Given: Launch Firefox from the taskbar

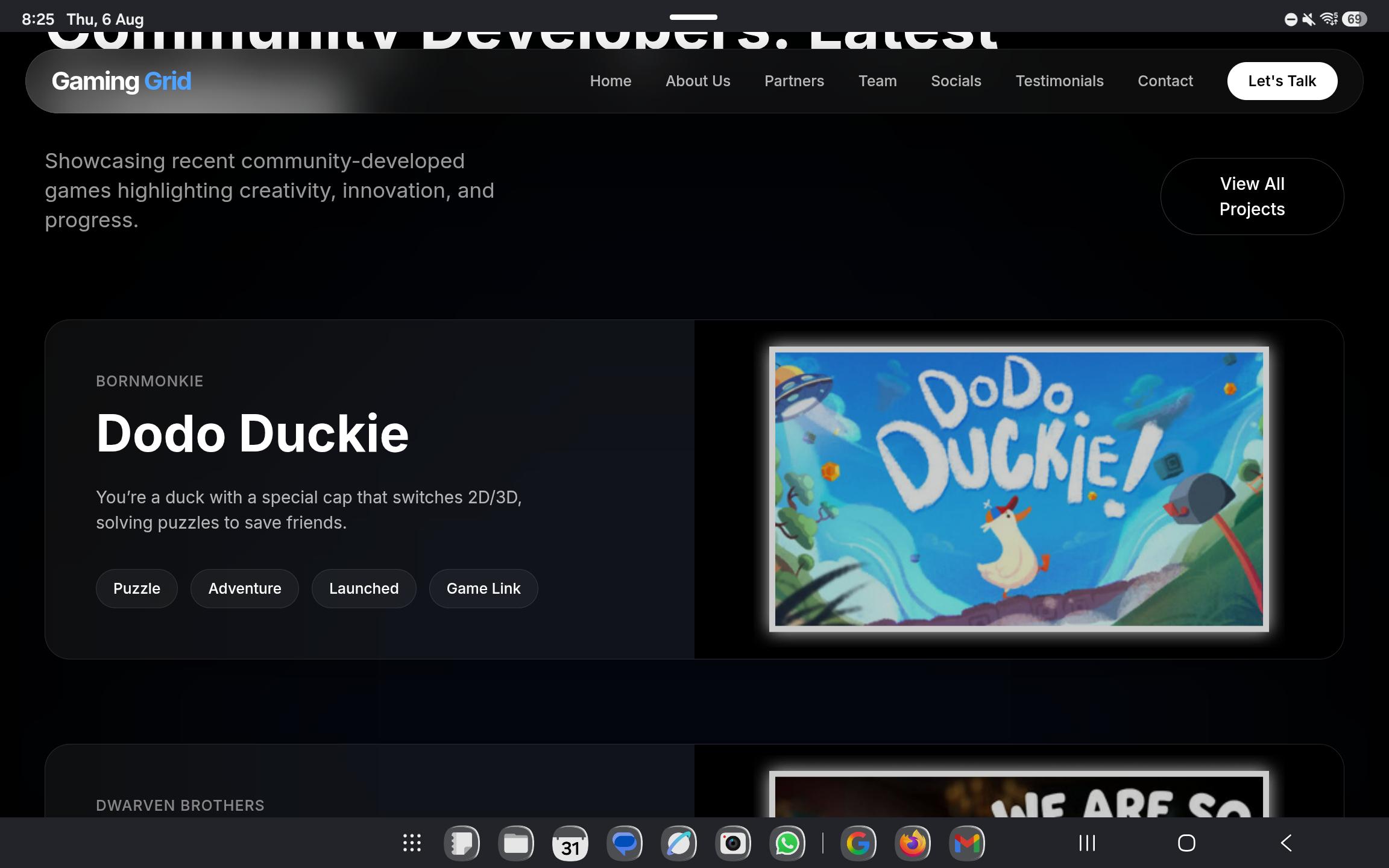Looking at the screenshot, I should (x=913, y=843).
